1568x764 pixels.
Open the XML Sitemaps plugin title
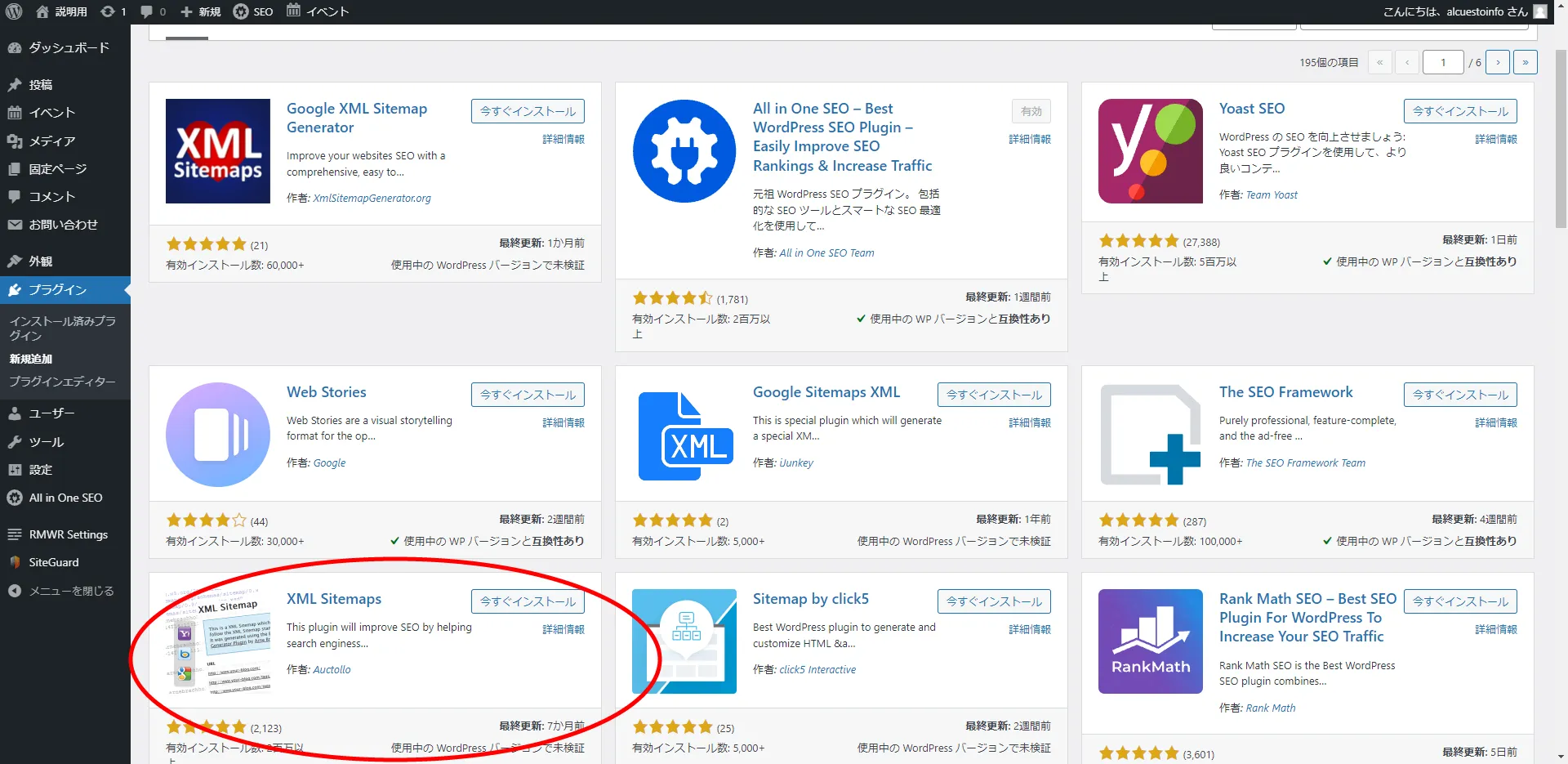(334, 599)
